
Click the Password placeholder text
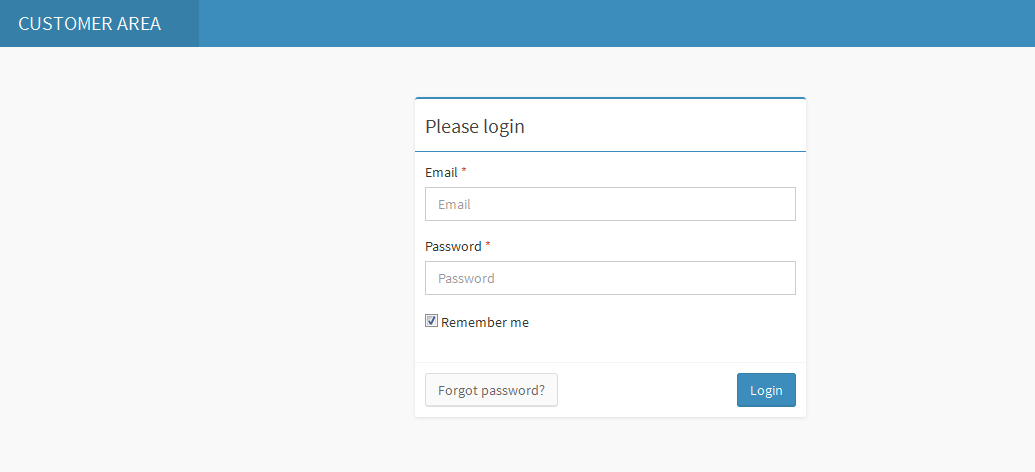466,278
